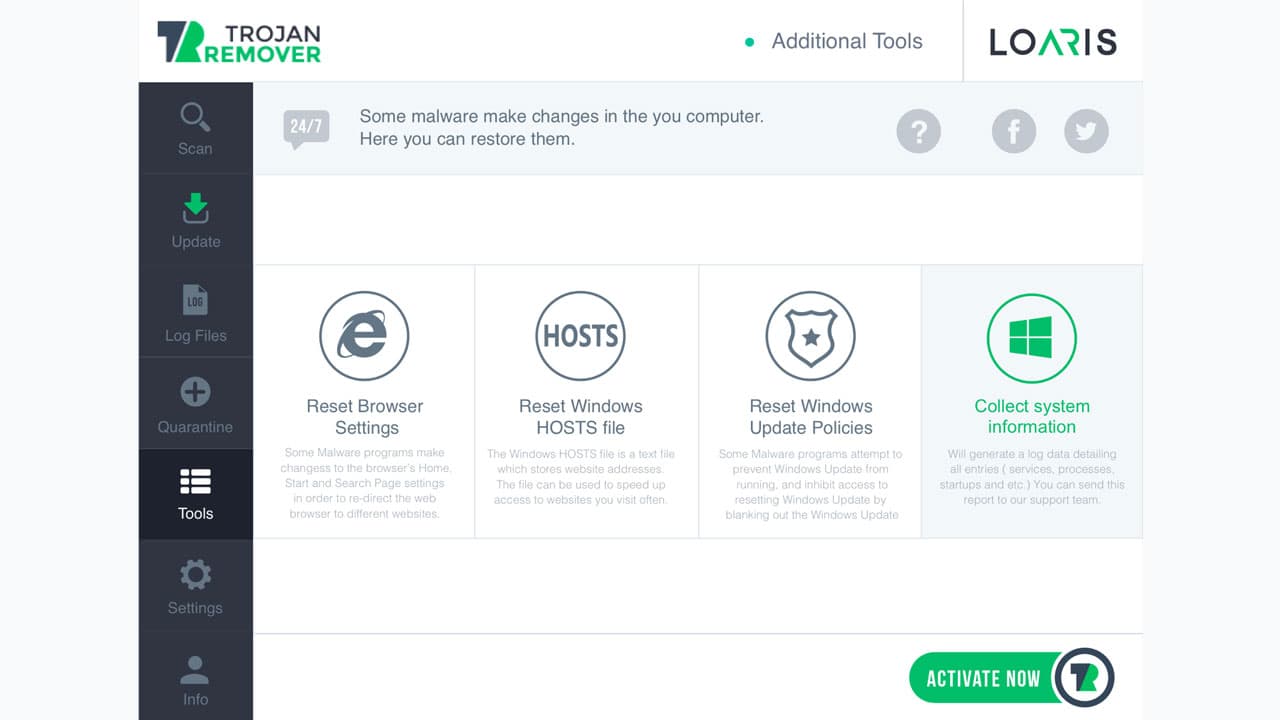Image resolution: width=1280 pixels, height=720 pixels.
Task: Open the Twitter icon
Action: (1086, 131)
